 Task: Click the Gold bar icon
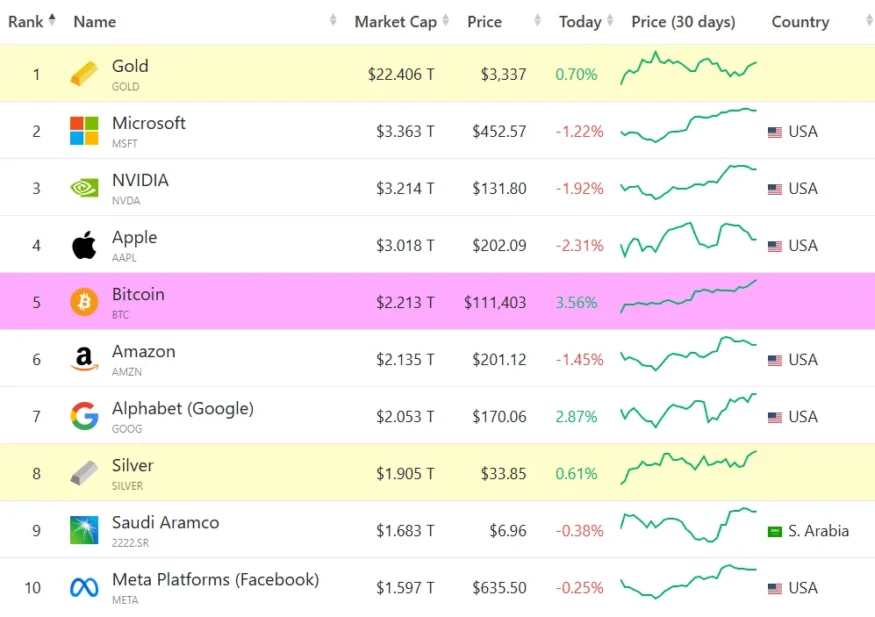point(84,74)
